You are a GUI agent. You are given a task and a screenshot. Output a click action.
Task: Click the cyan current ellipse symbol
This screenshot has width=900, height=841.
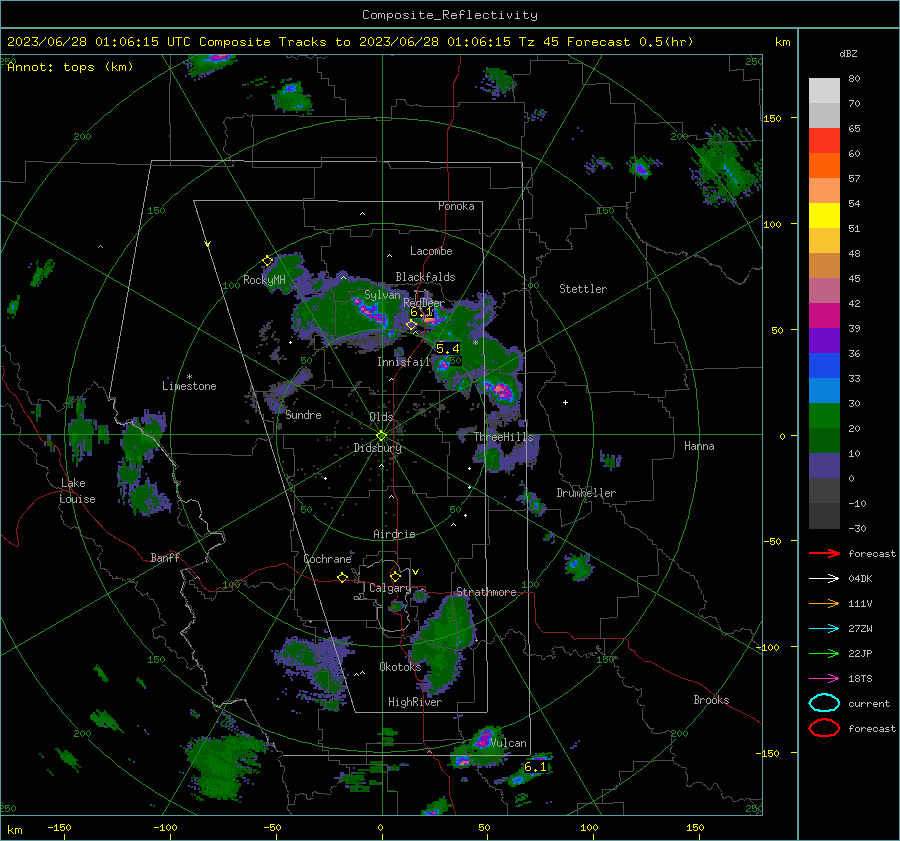(824, 703)
